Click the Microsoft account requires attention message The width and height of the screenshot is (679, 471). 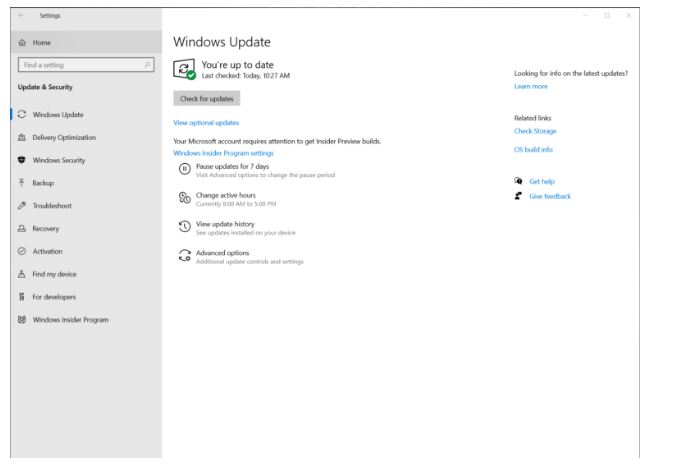tap(277, 141)
